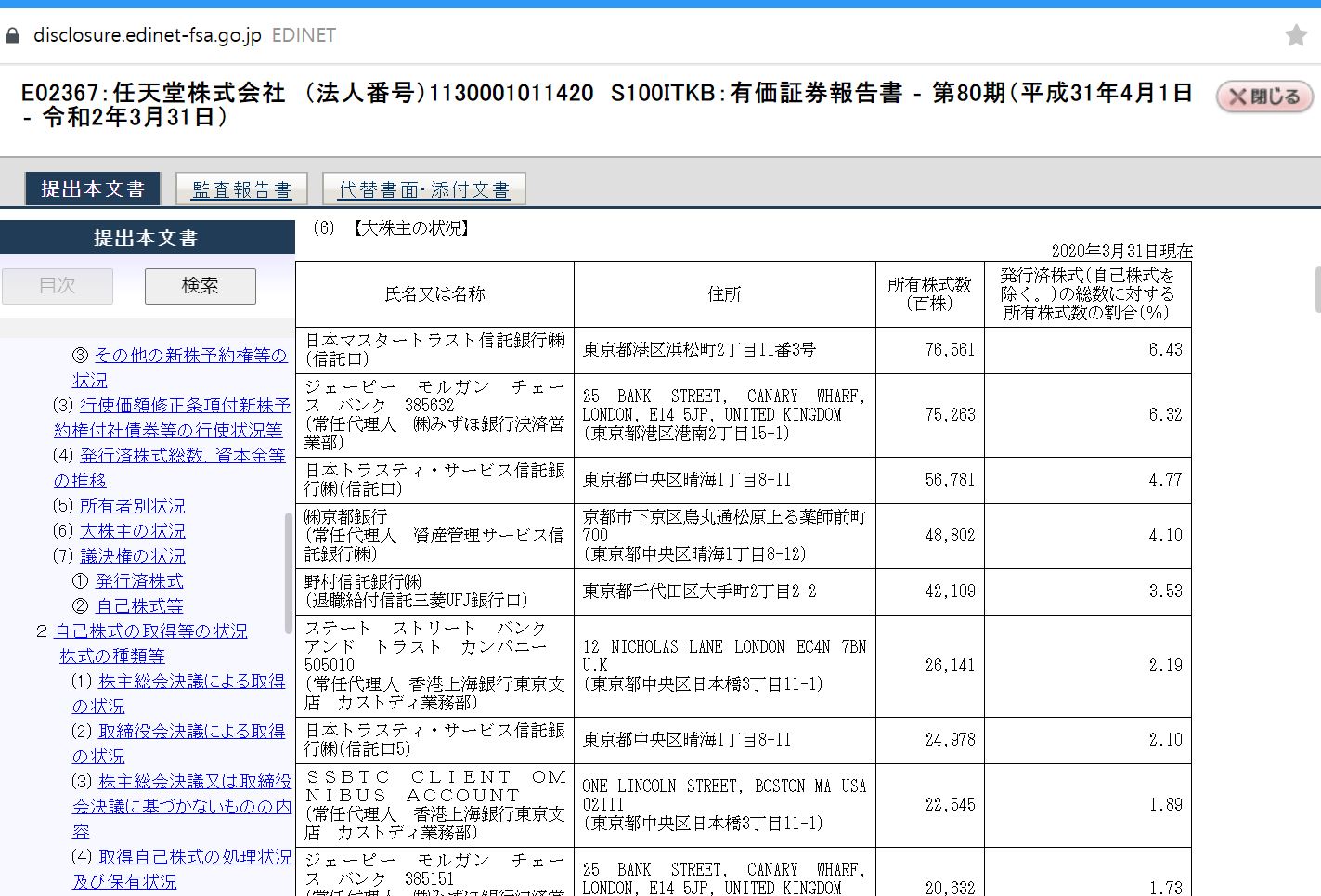
Task: Select percentage value 6.32
Action: (1165, 415)
